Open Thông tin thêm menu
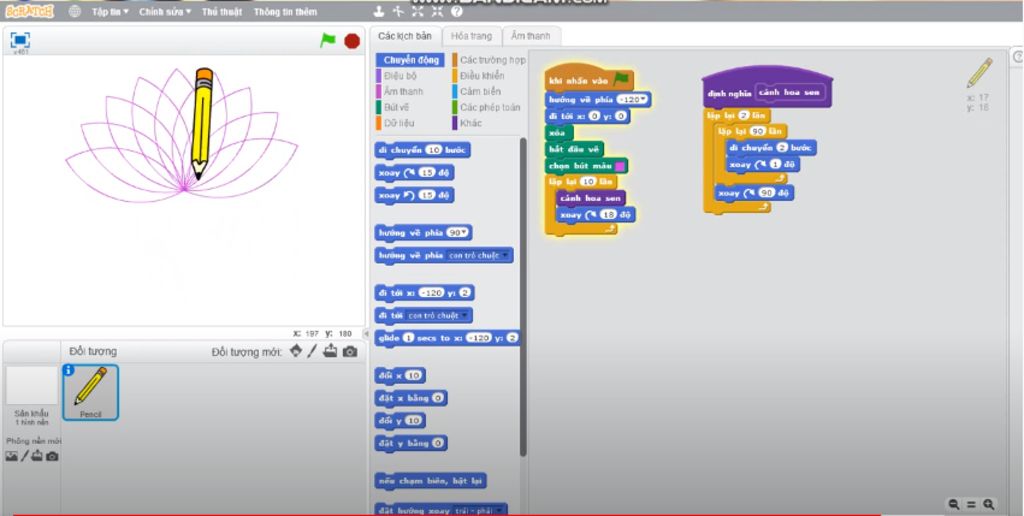1024x516 pixels. tap(285, 12)
